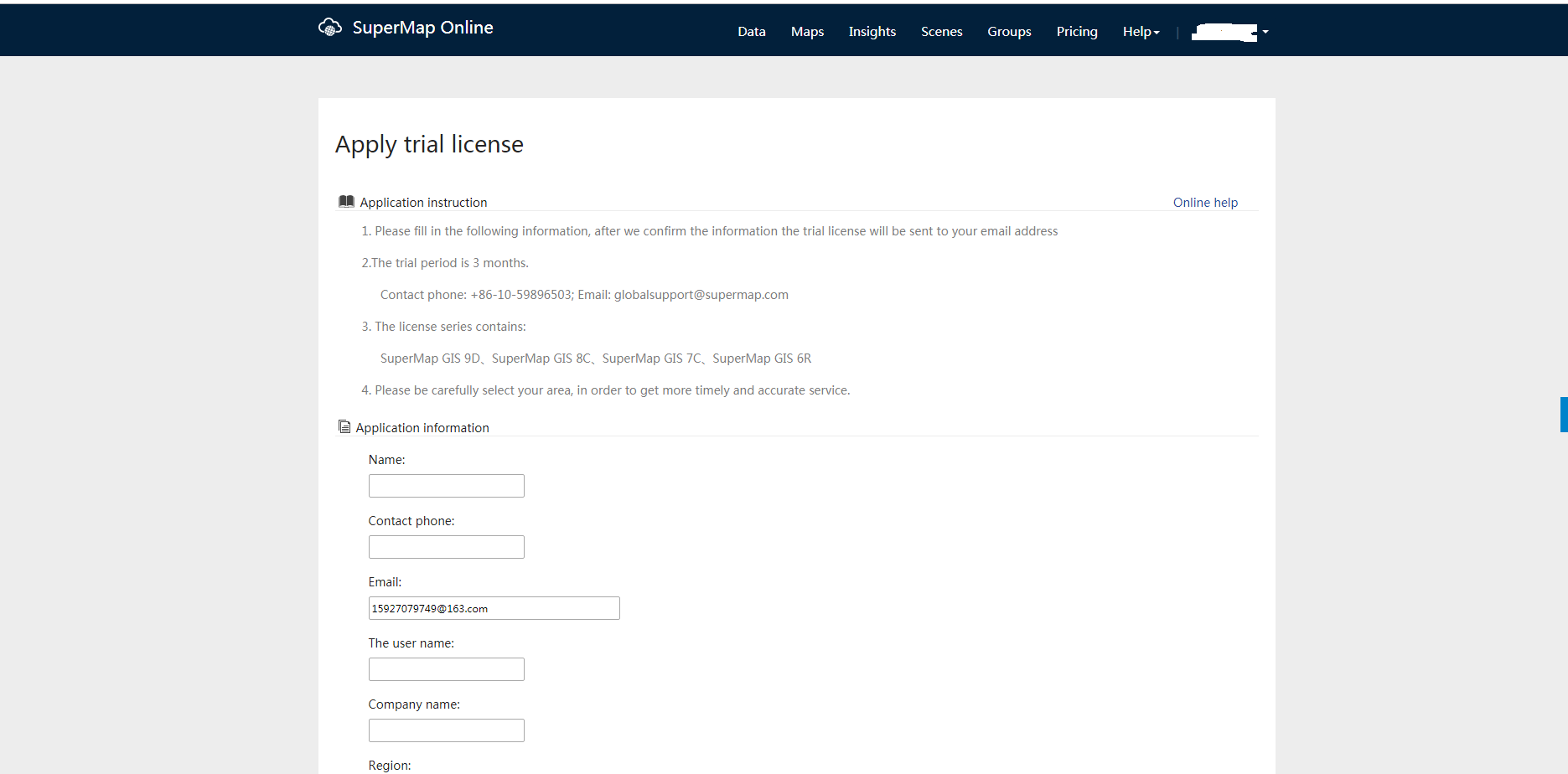1568x774 pixels.
Task: Click the SuperMap Online brand title
Action: [422, 28]
